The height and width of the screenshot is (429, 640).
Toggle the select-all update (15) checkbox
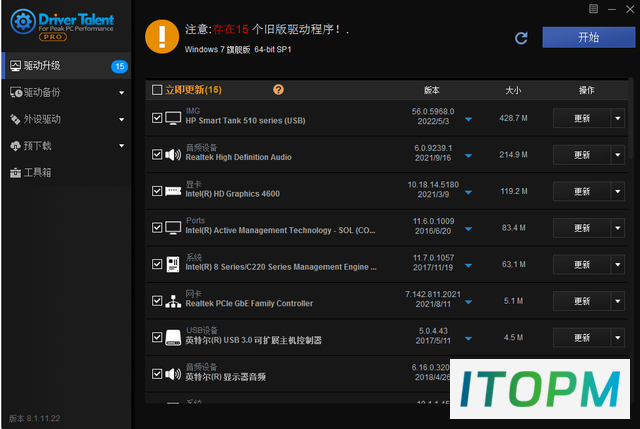tap(157, 90)
